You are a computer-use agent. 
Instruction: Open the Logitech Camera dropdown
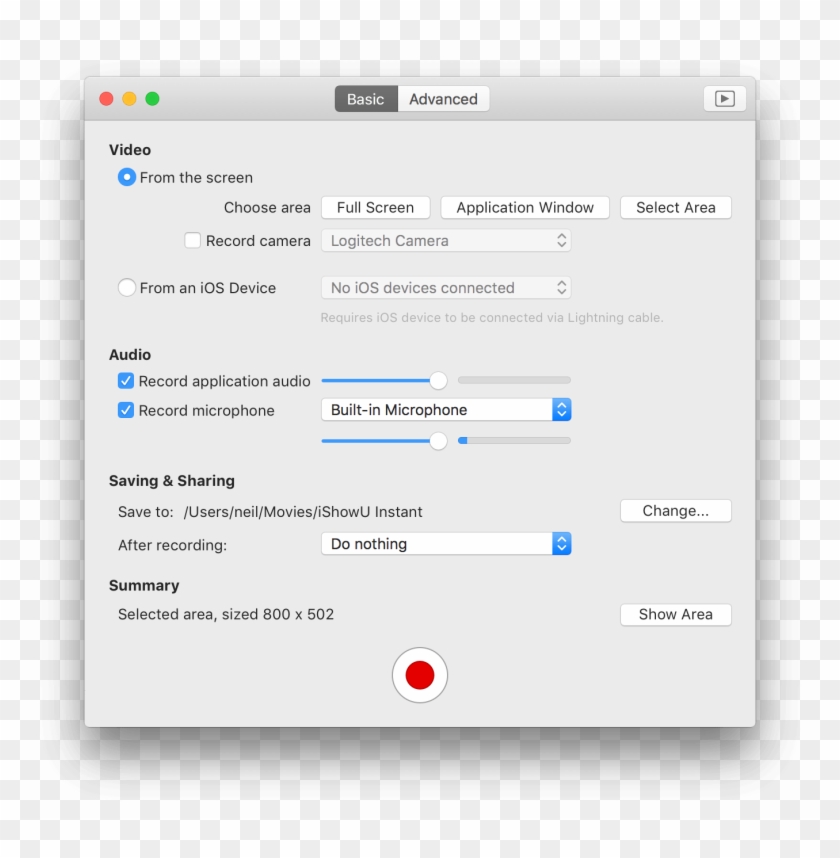coord(446,240)
